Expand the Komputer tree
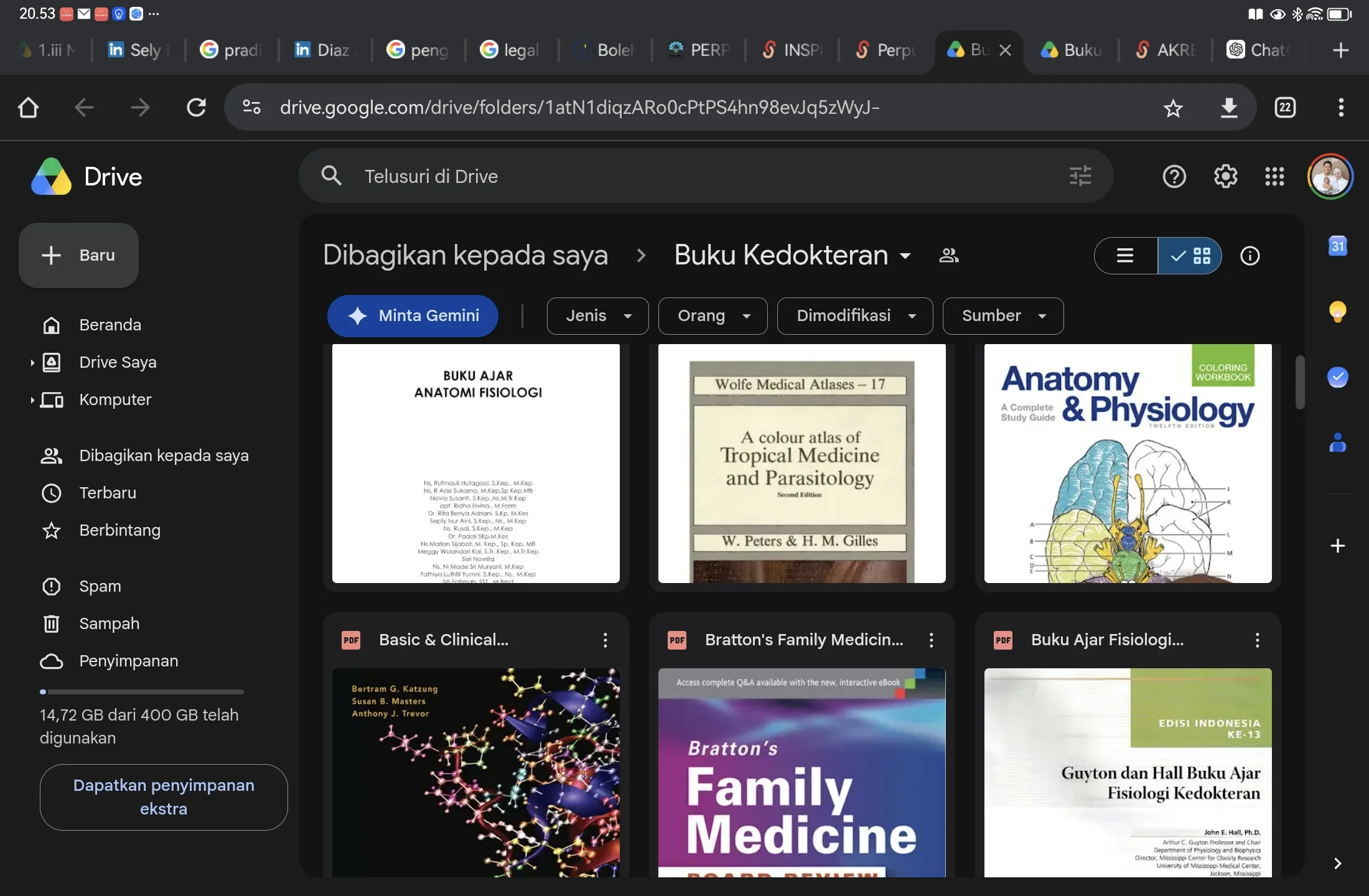This screenshot has height=896, width=1369. 32,400
